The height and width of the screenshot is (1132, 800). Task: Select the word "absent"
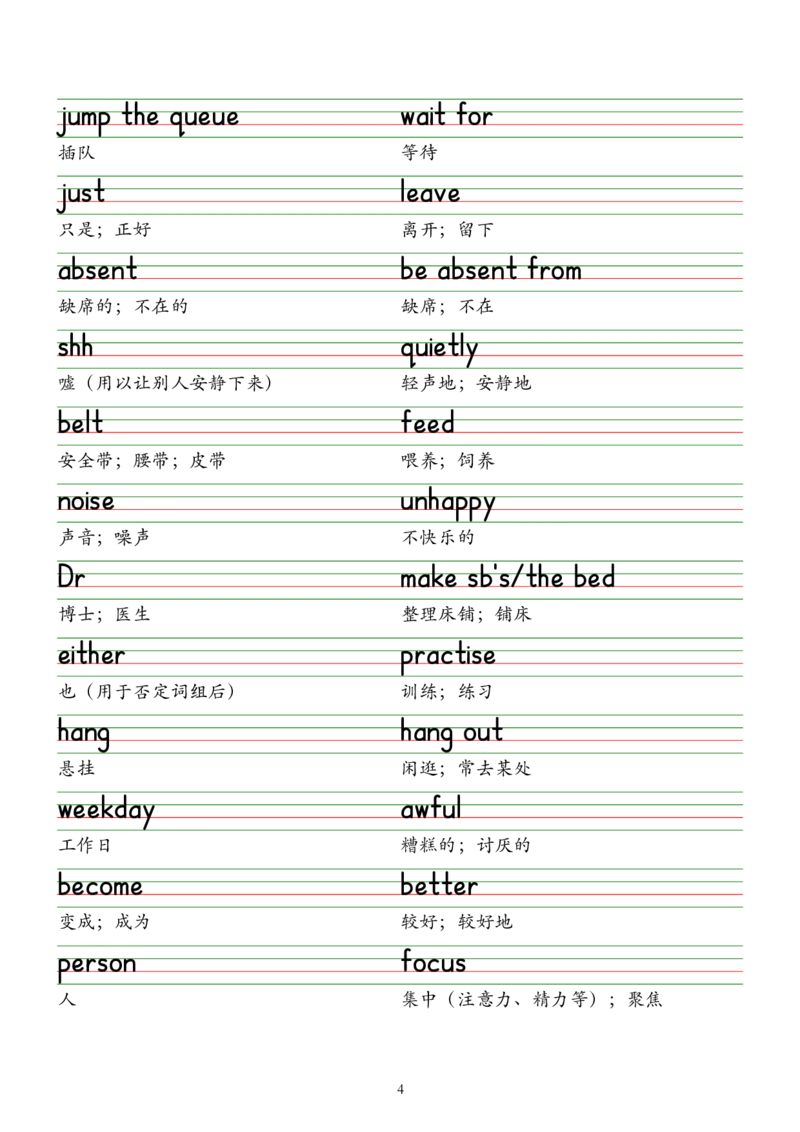pos(96,271)
